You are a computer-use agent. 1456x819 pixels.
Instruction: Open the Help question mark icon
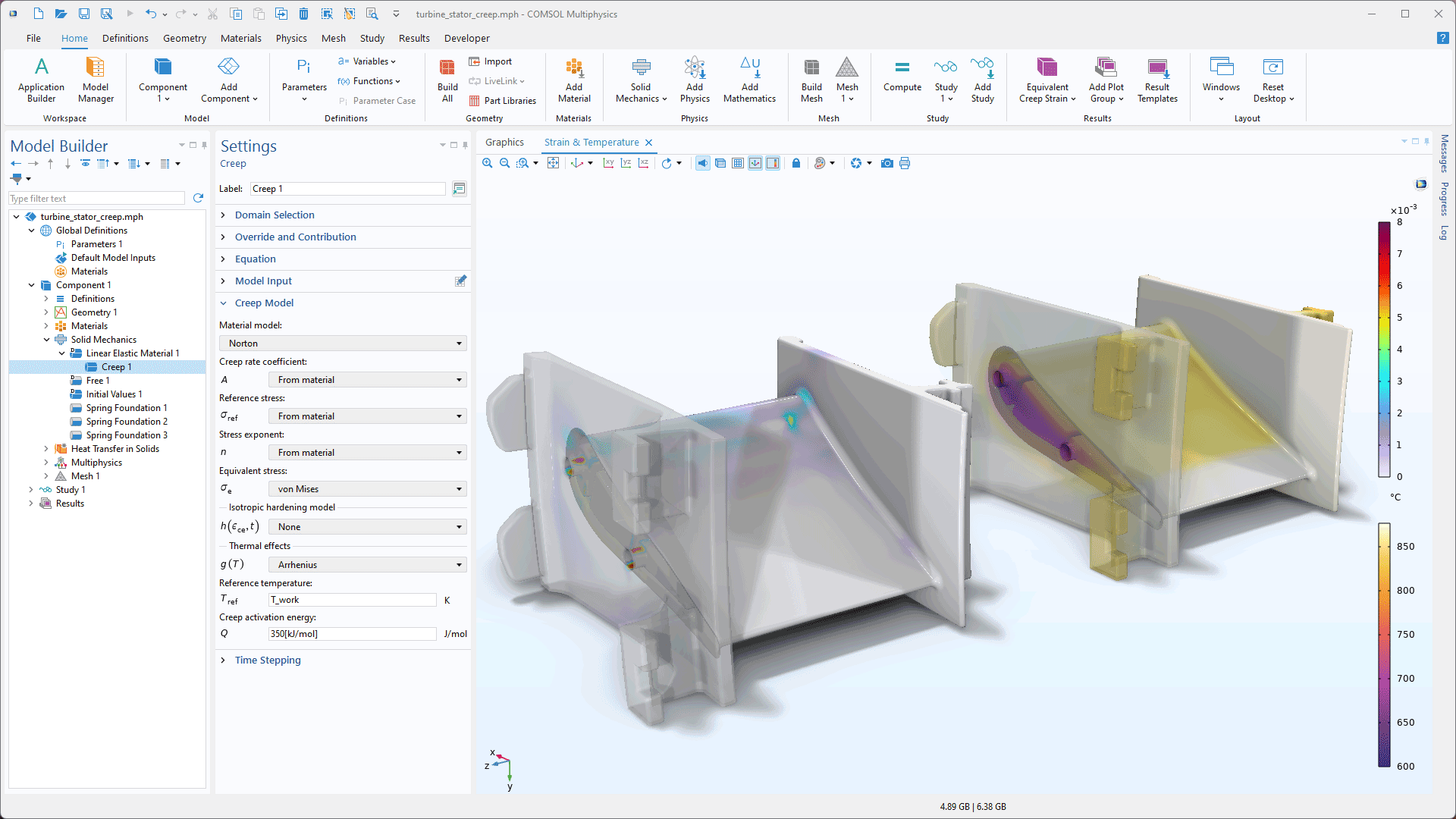(x=1442, y=38)
